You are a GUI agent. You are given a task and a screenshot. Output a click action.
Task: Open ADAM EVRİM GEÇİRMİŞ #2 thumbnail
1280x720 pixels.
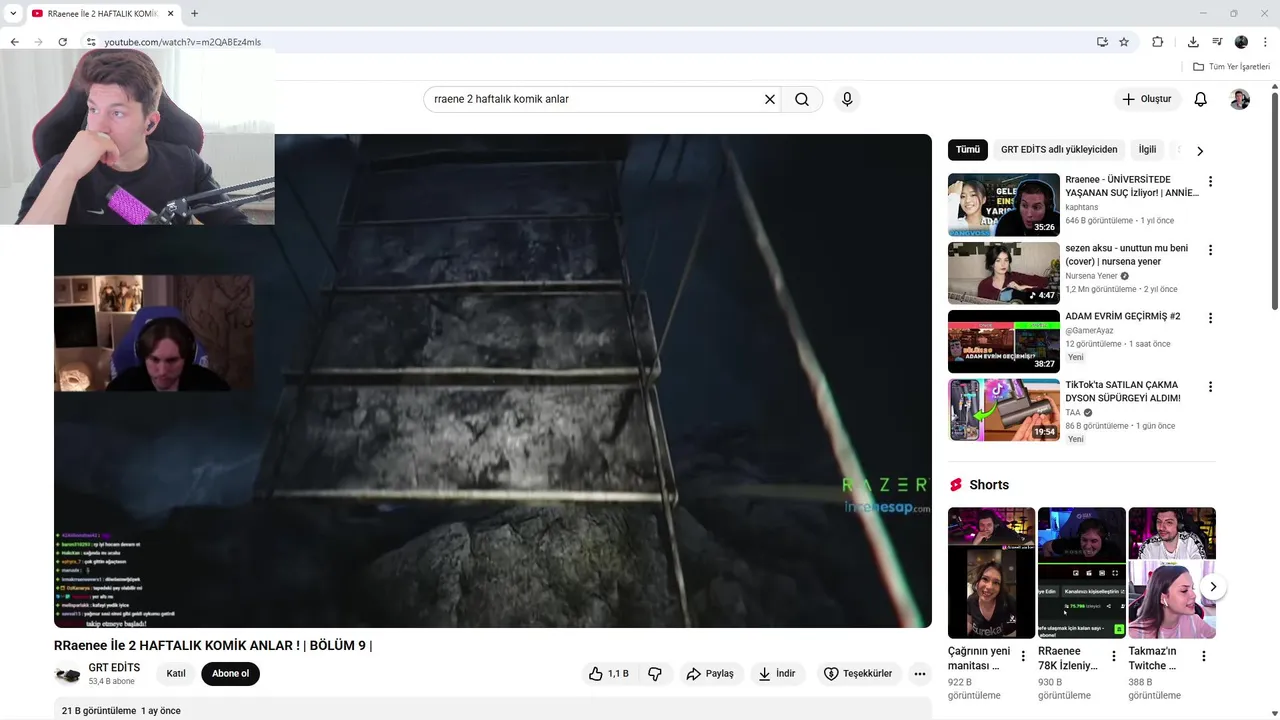(x=1004, y=341)
